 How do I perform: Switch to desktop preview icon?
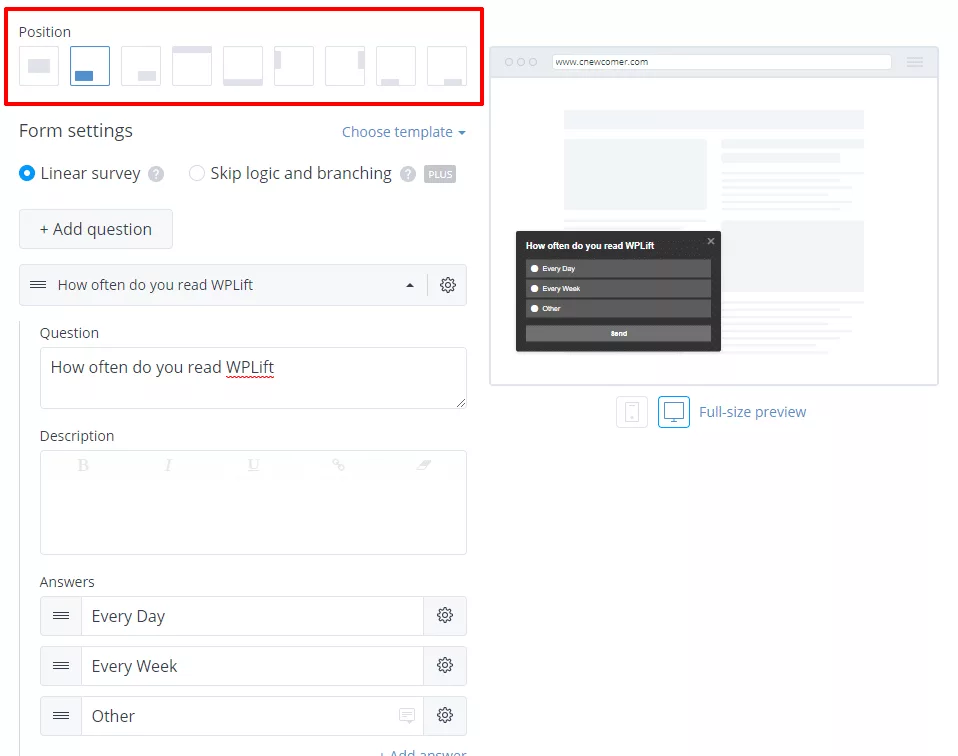coord(674,412)
